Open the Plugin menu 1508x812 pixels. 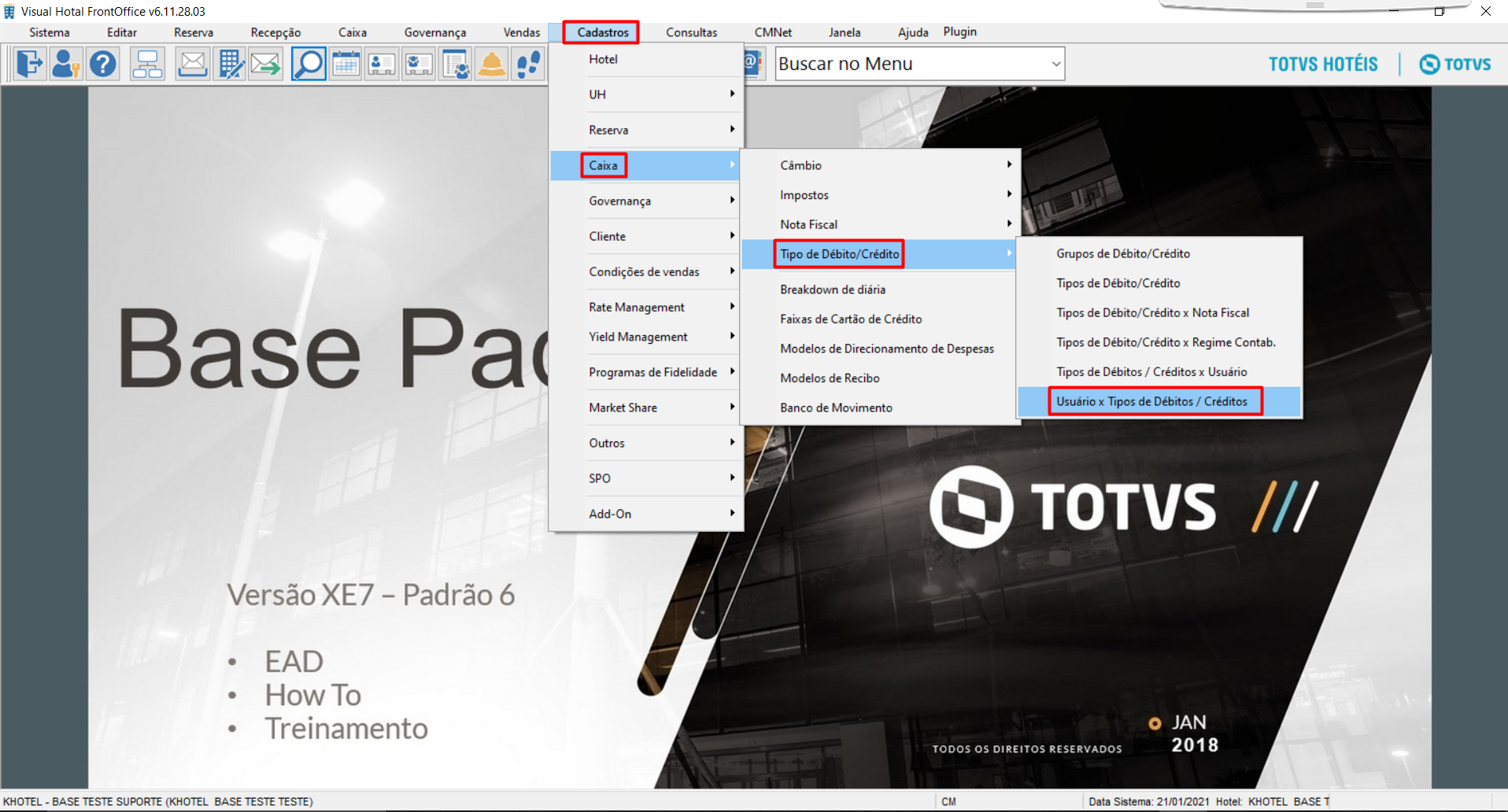point(960,31)
